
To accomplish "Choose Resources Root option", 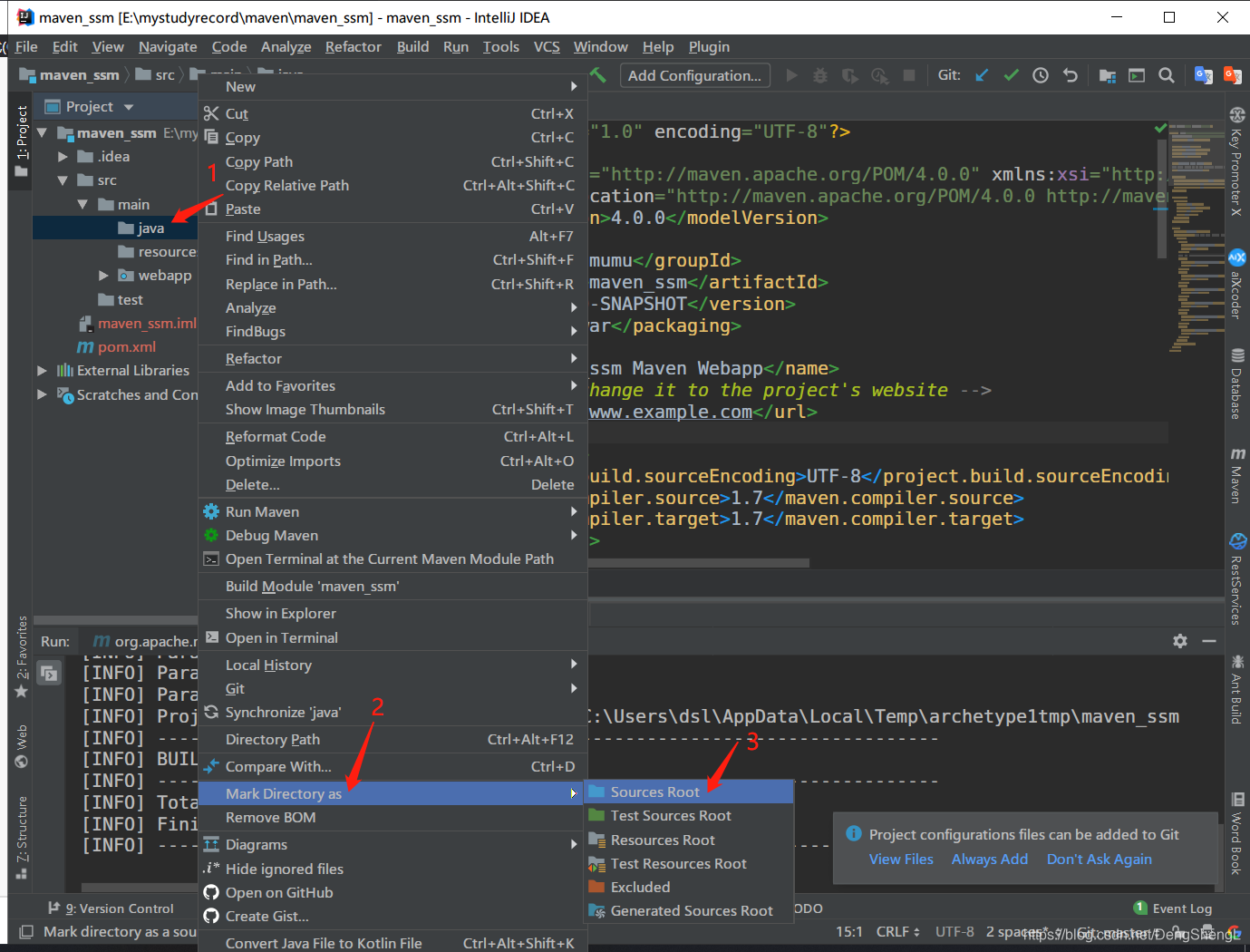I will [689, 840].
